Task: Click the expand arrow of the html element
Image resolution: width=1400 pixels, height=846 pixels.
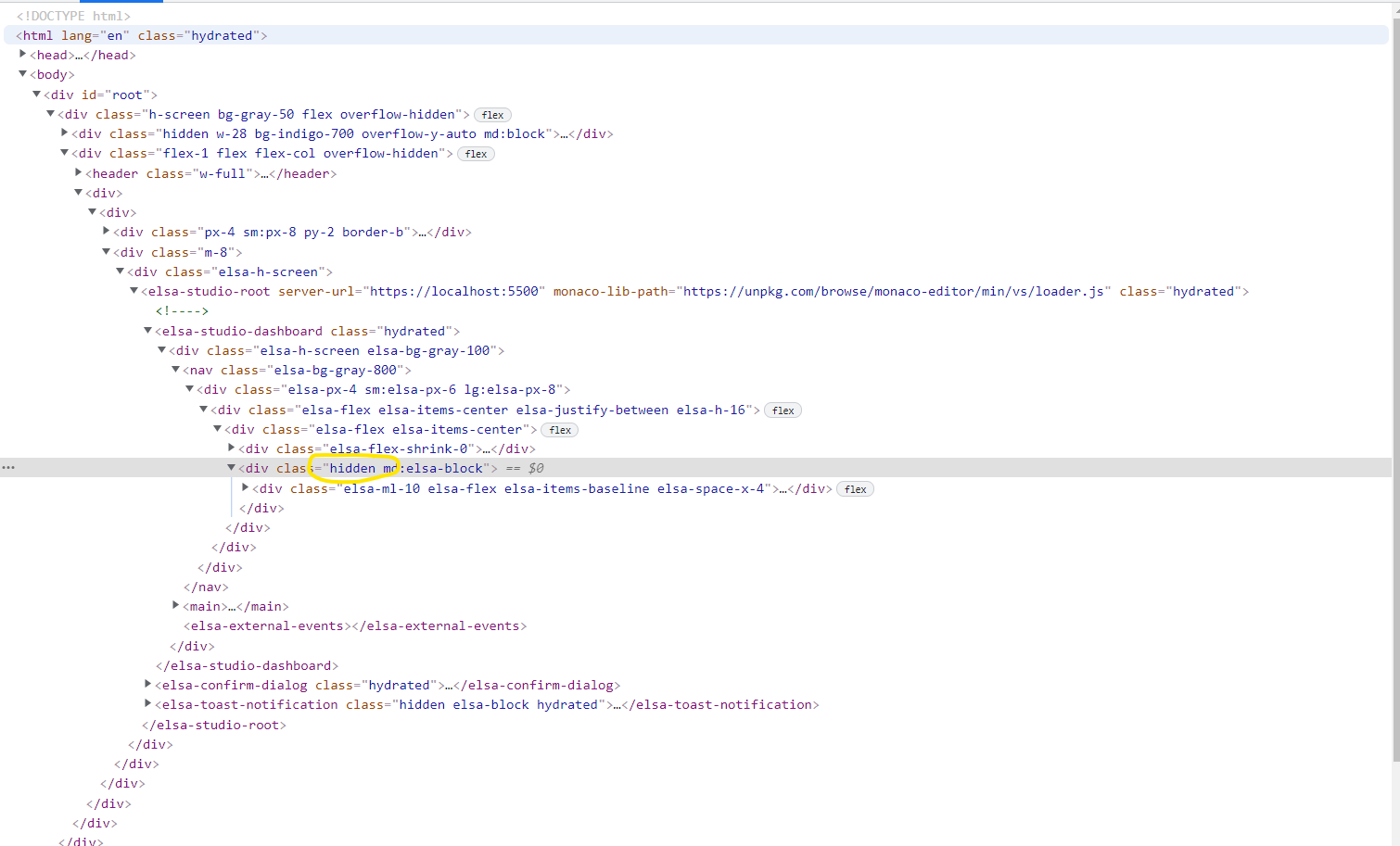Action: 7,34
